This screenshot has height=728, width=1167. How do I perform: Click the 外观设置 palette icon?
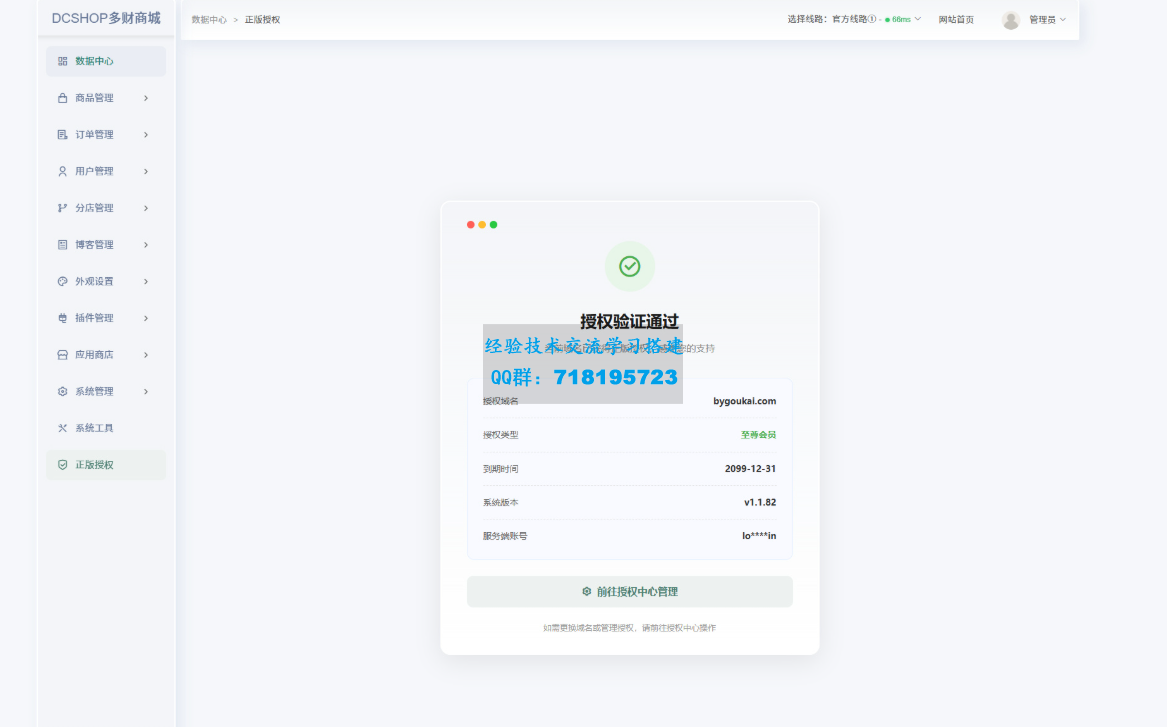[x=63, y=281]
